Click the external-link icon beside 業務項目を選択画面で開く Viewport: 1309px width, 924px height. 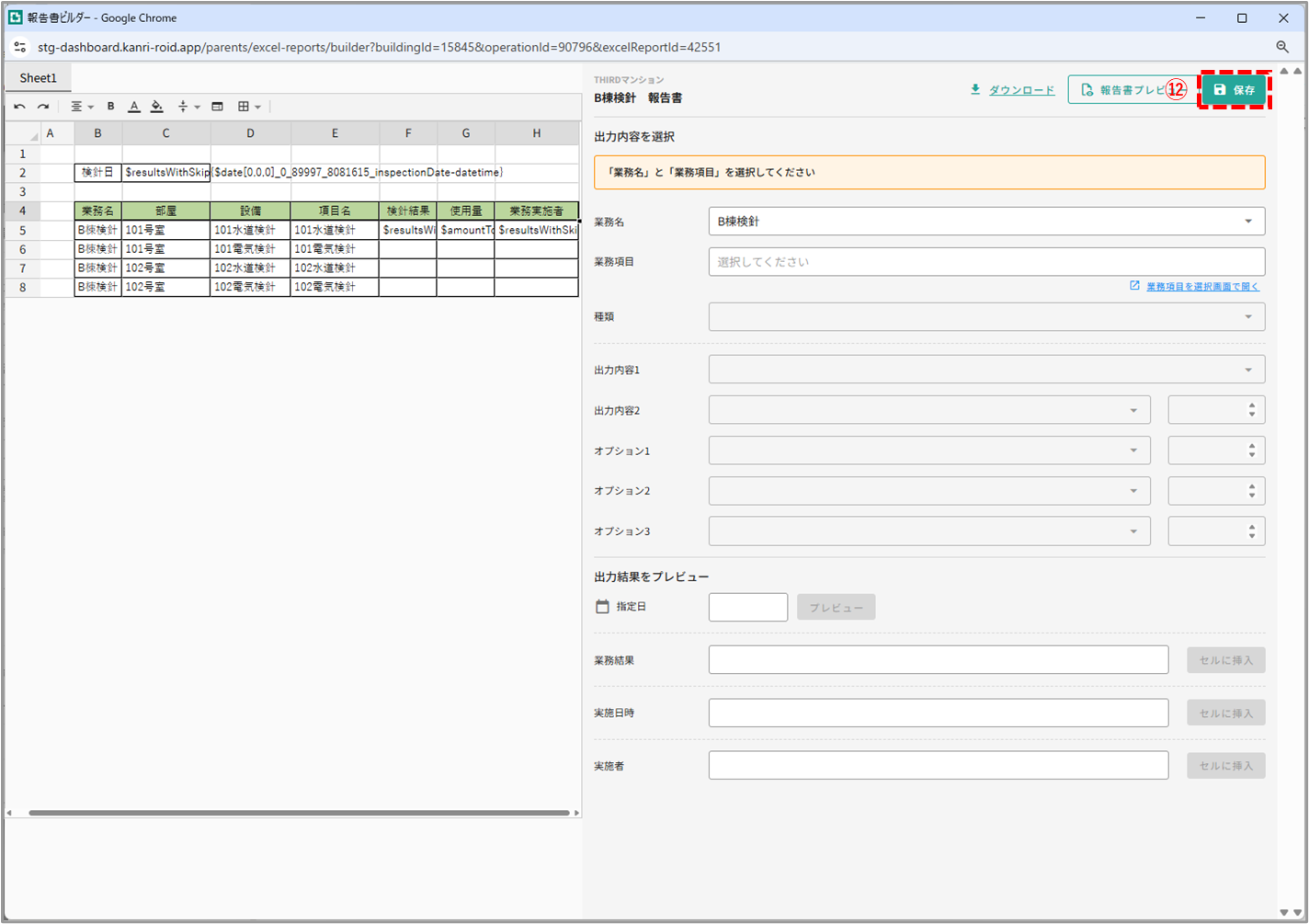click(x=1135, y=286)
